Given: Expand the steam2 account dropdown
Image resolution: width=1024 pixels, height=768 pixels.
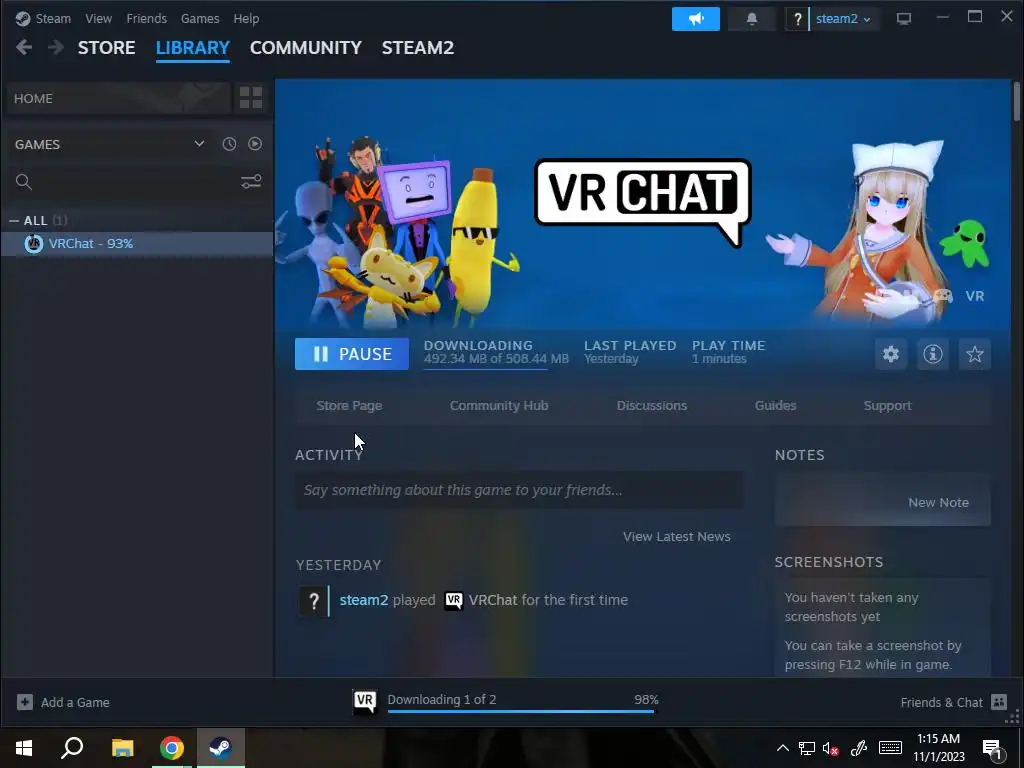Looking at the screenshot, I should [842, 19].
